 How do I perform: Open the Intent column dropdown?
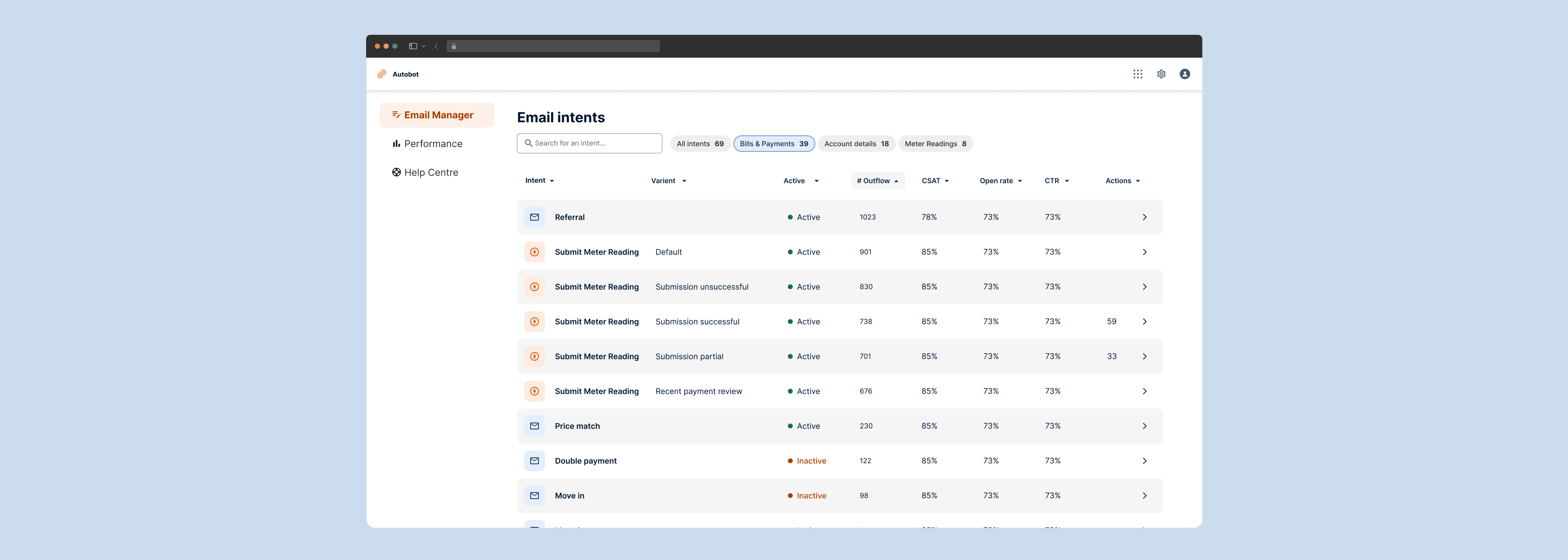point(540,181)
